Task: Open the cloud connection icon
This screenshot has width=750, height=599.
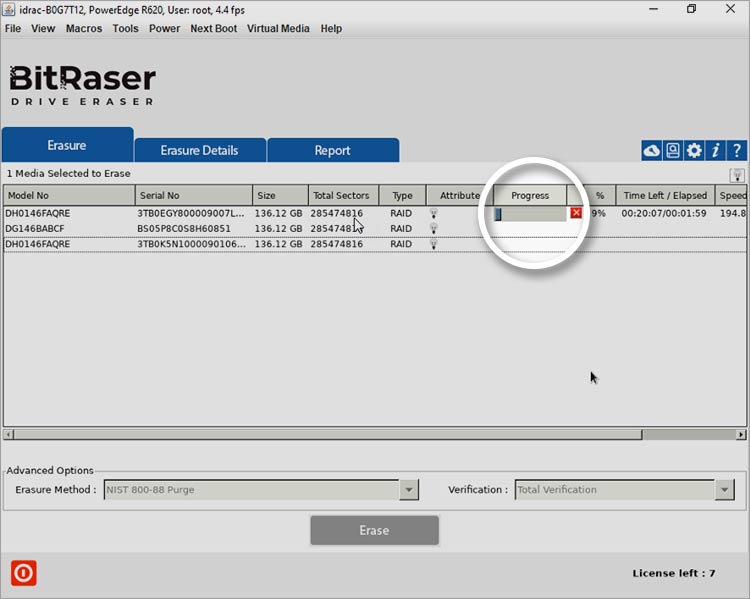Action: point(651,151)
